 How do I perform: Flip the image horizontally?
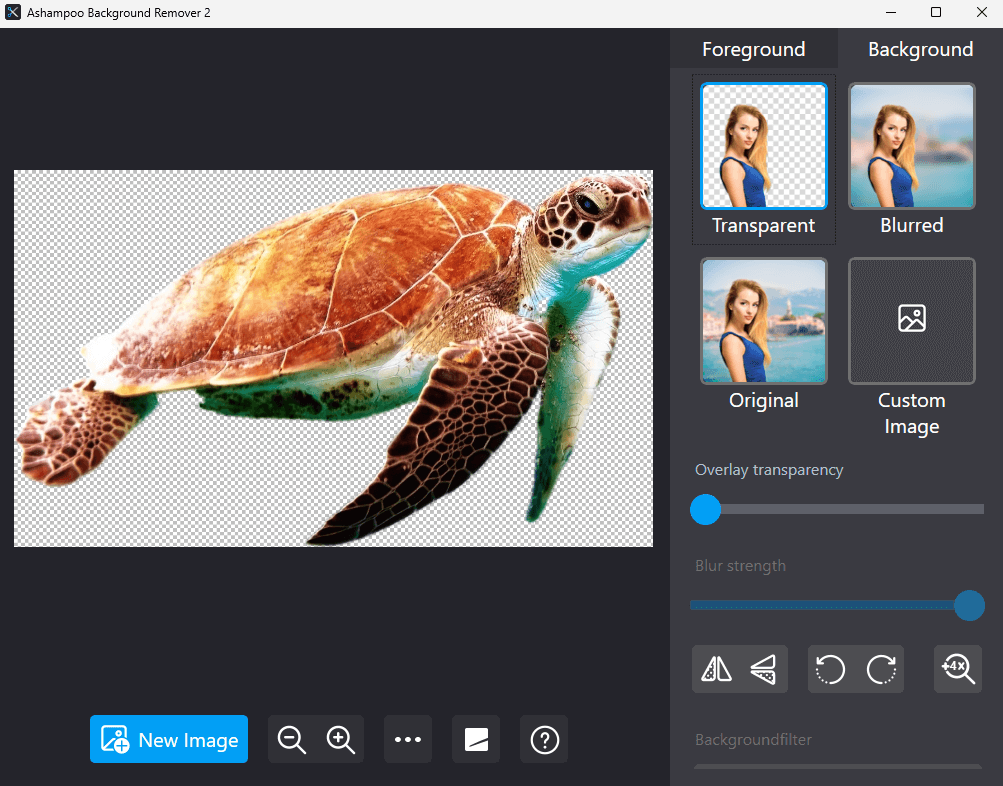[x=717, y=669]
